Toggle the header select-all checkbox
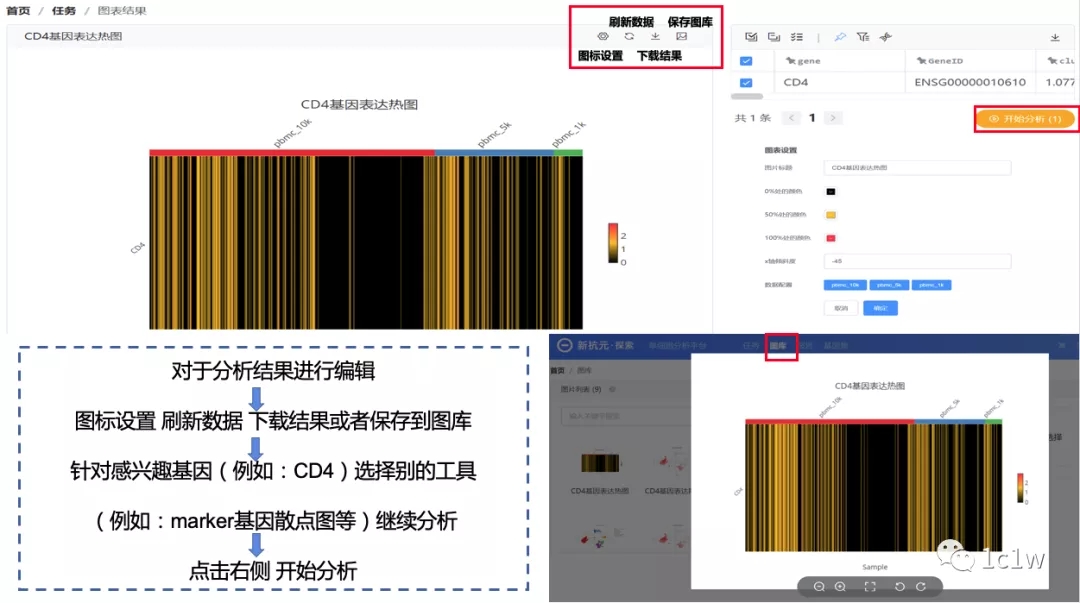Image resolution: width=1080 pixels, height=603 pixels. (746, 61)
